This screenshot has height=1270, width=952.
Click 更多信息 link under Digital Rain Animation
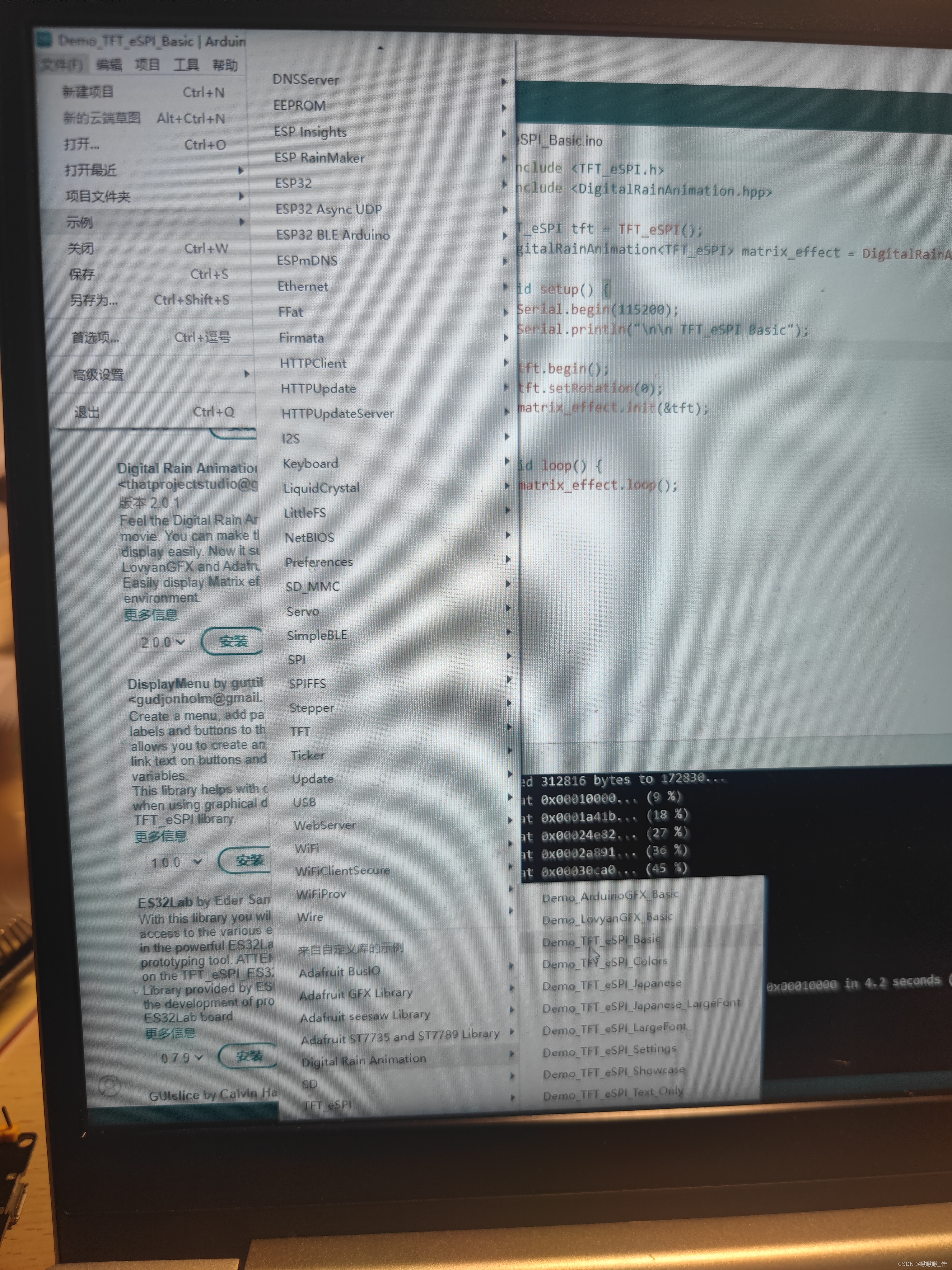pos(151,615)
